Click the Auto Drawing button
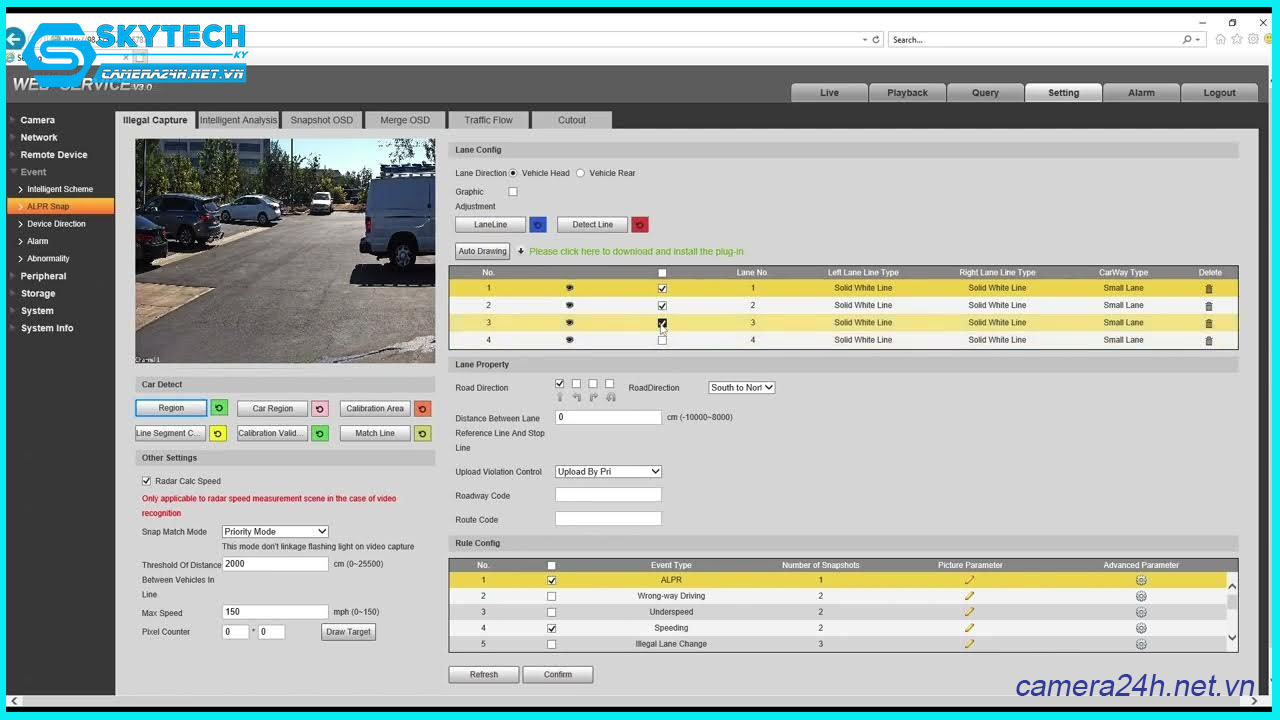Screen dimensions: 1280x720 point(483,251)
